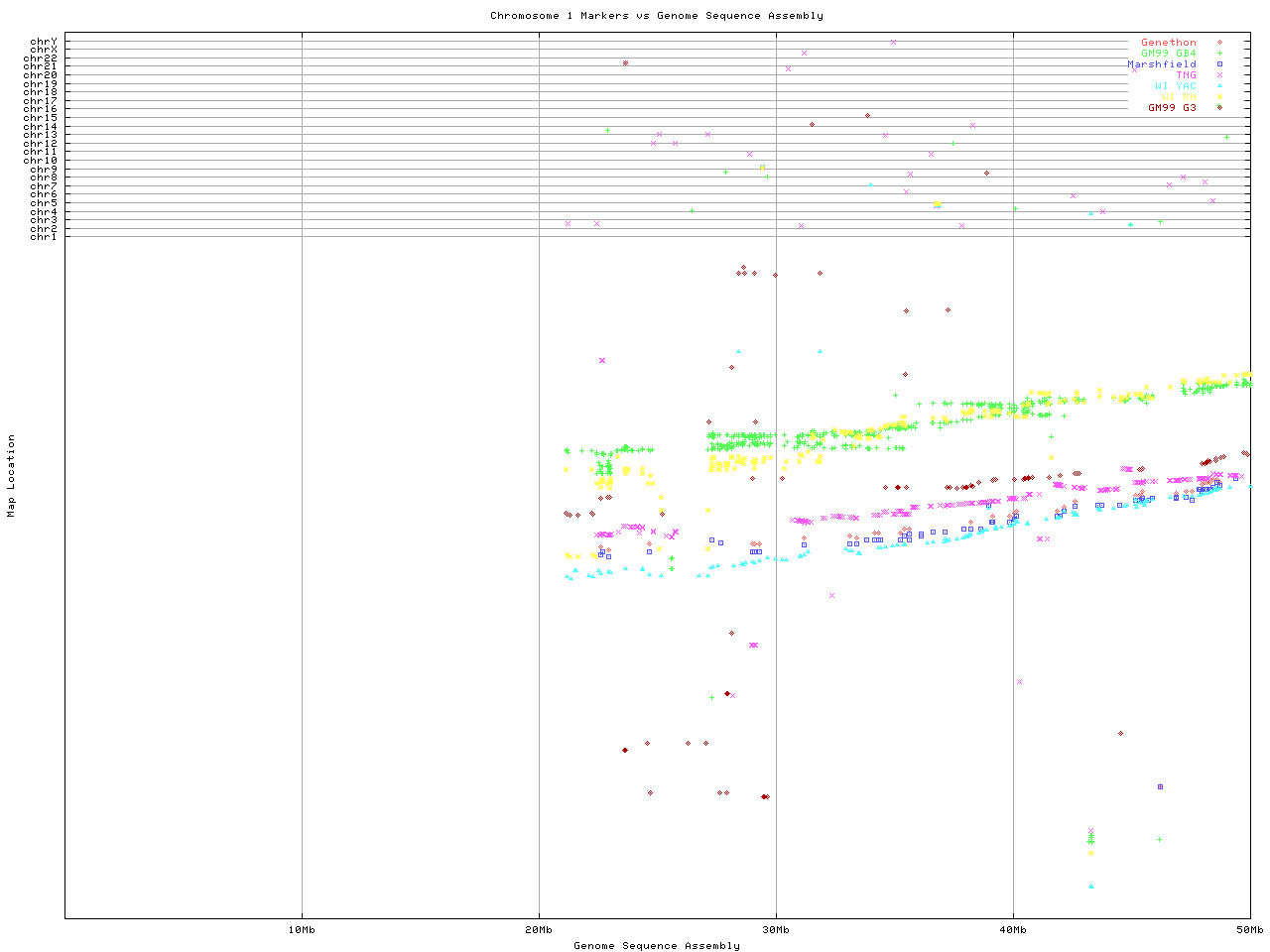Click the cyan triangle marker for WI YAC
The height and width of the screenshot is (952, 1270).
click(1219, 86)
